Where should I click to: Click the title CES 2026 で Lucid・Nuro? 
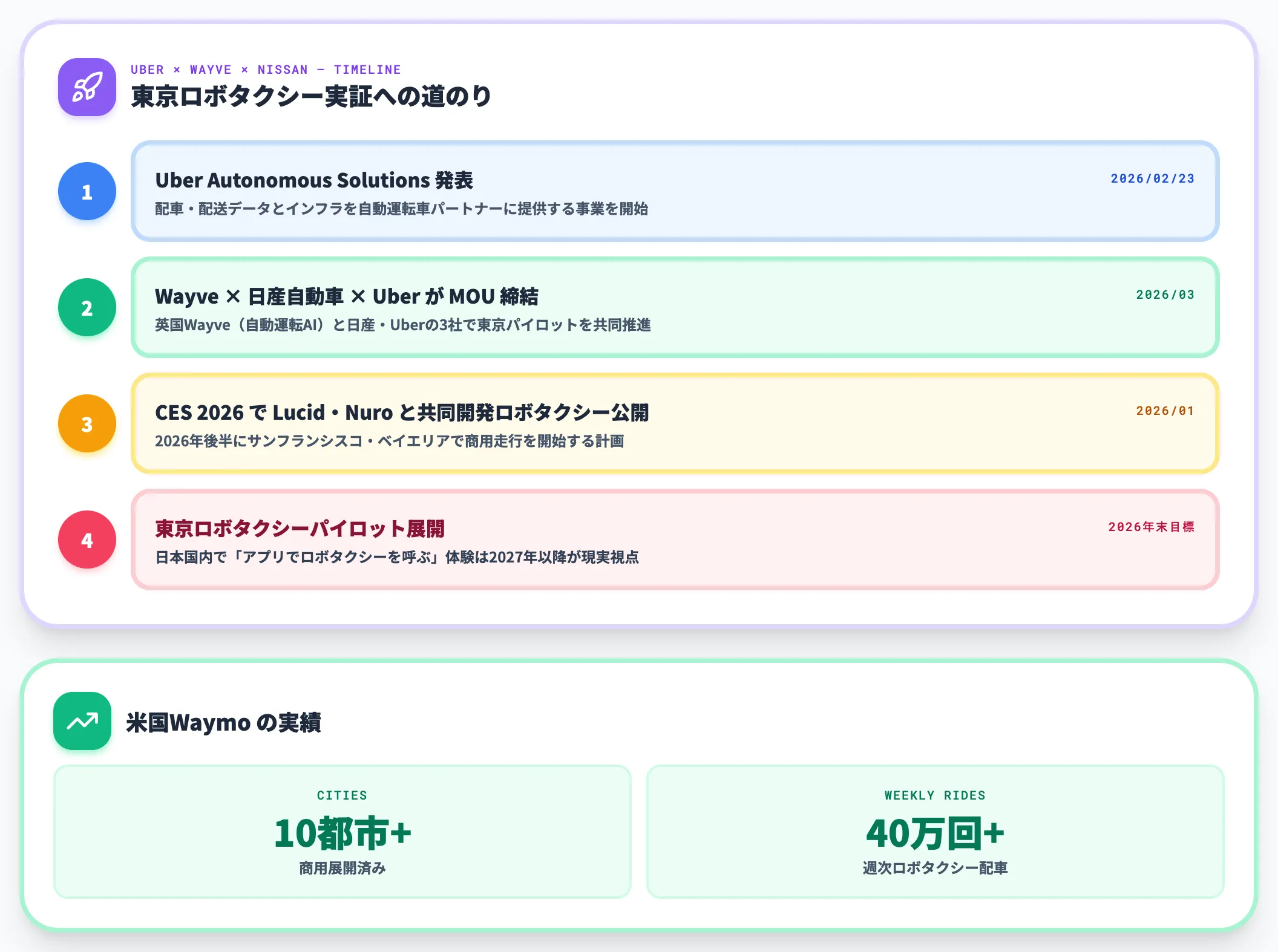(x=402, y=412)
